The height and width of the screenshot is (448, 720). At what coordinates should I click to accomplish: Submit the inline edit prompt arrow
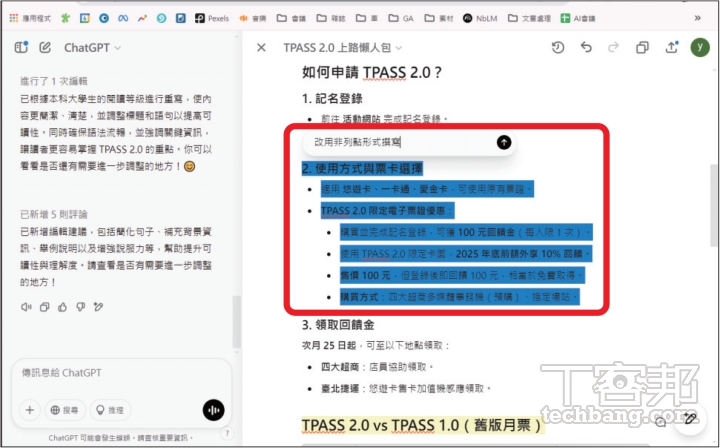pos(504,142)
